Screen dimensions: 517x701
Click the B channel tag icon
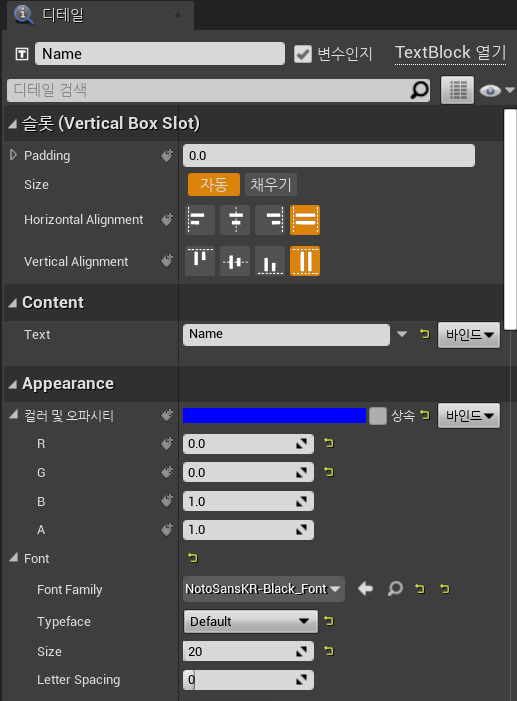pos(167,501)
